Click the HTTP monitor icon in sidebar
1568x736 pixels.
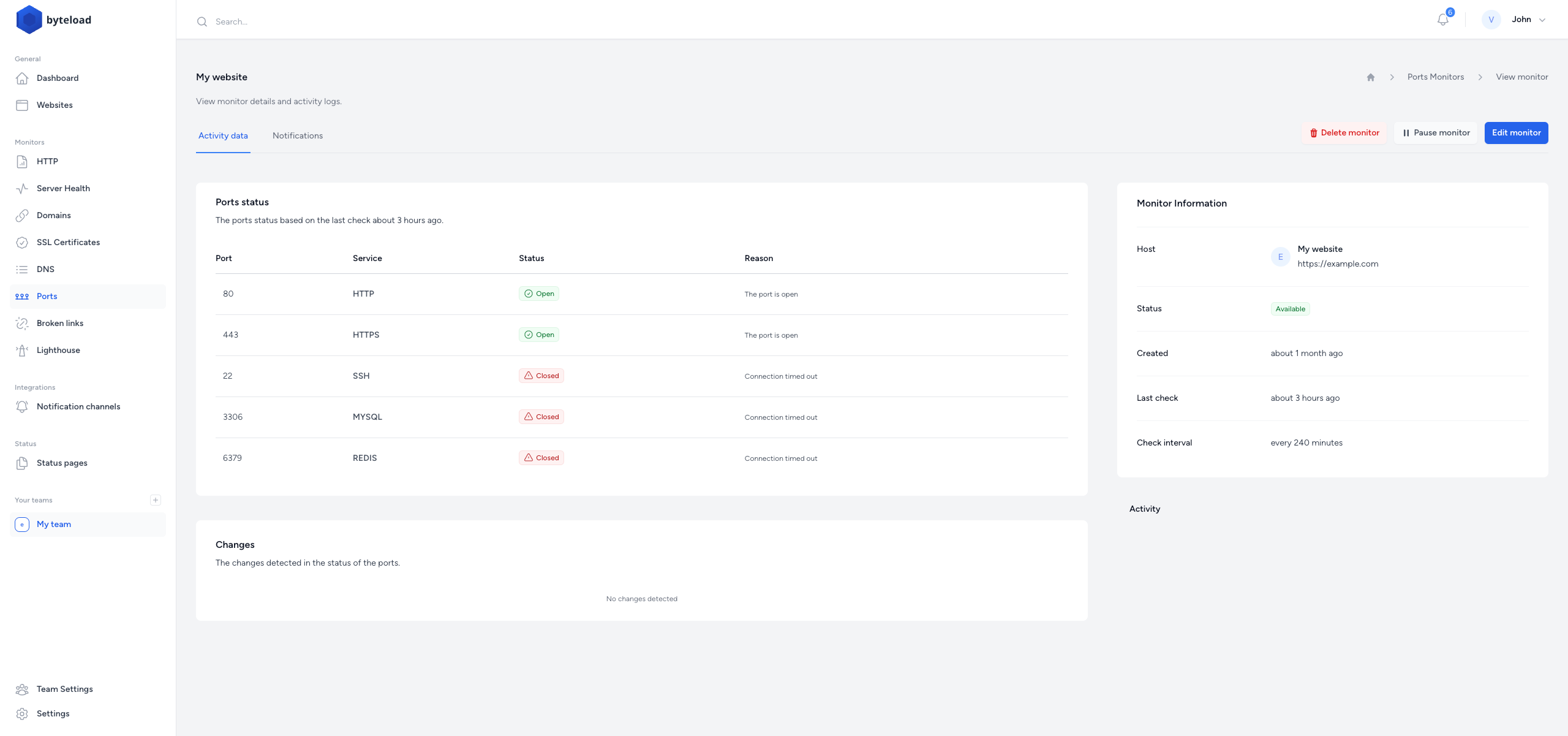click(x=22, y=161)
